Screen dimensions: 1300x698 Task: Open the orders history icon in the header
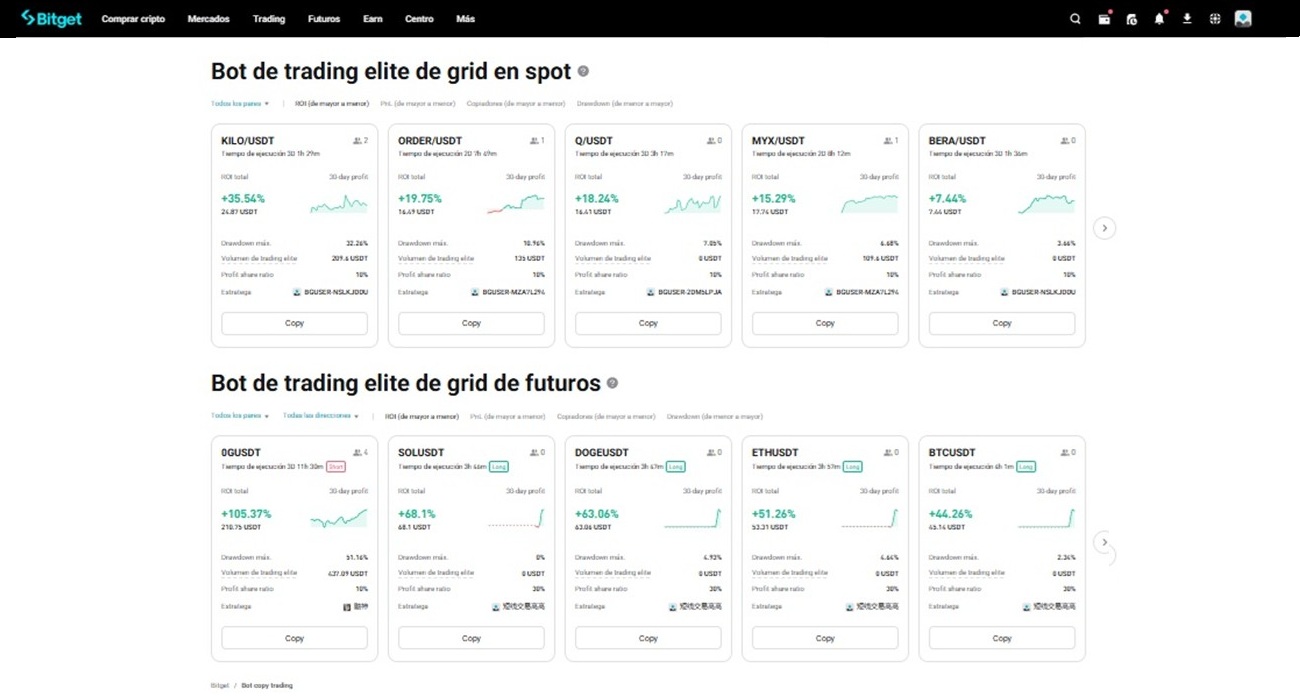[1132, 18]
